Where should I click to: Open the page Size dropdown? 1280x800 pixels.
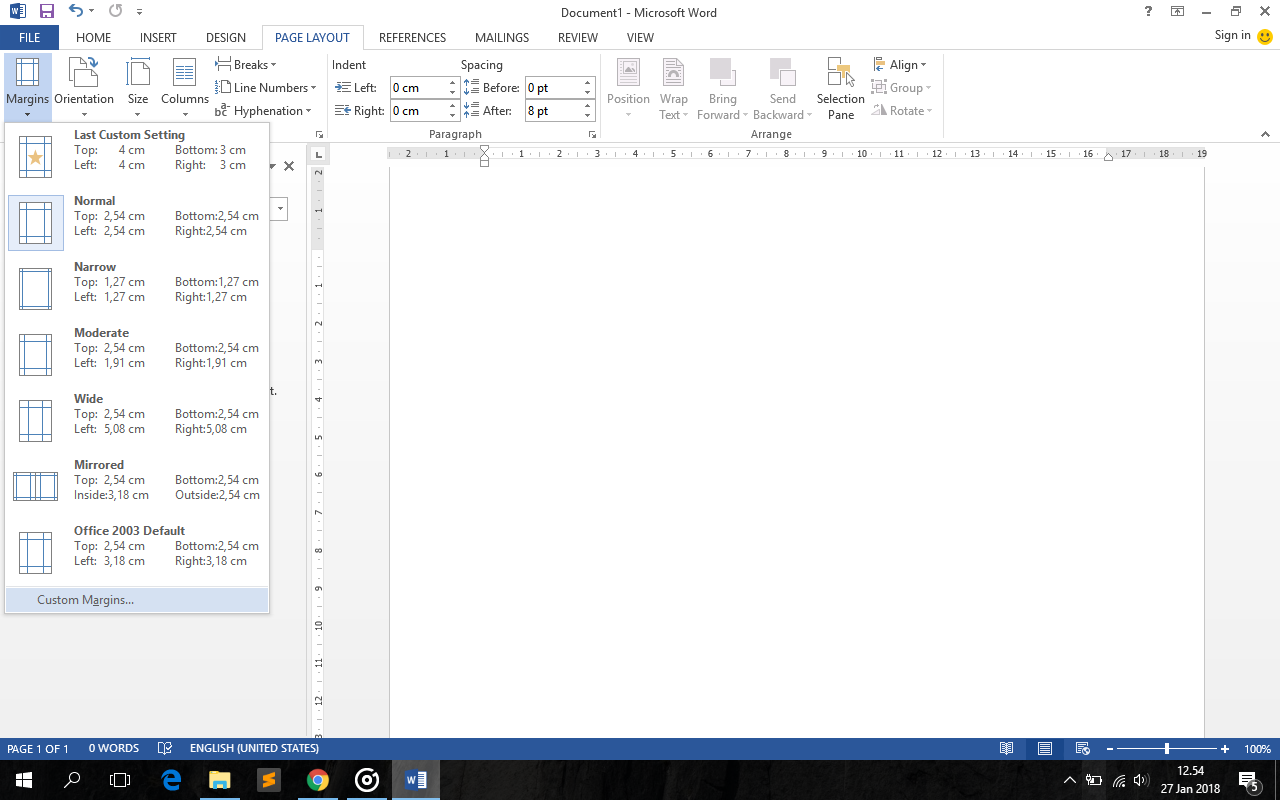tap(138, 87)
